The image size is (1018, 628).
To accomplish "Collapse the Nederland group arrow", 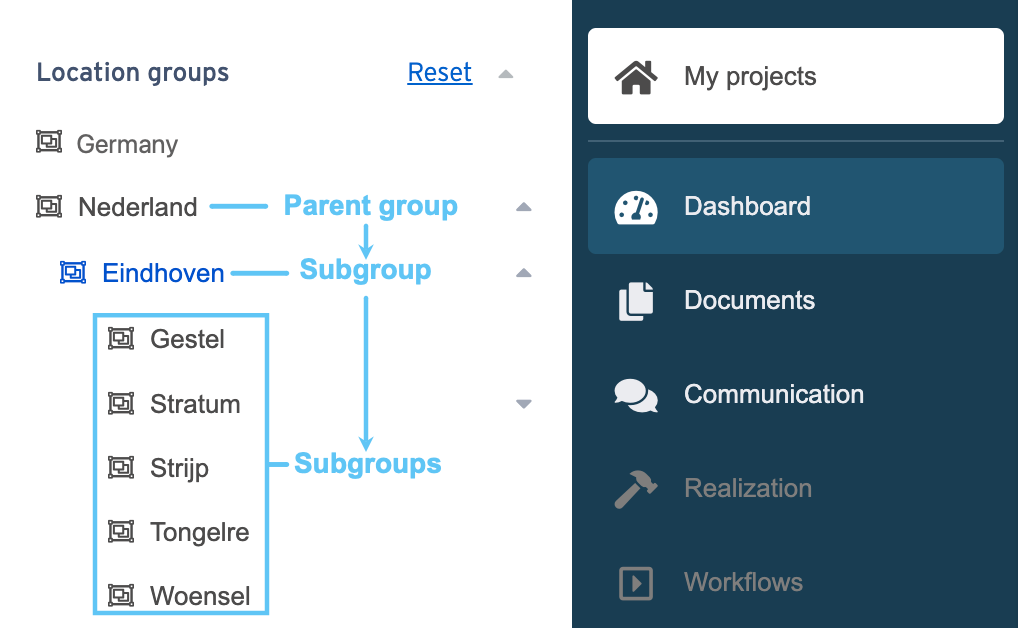I will (523, 207).
